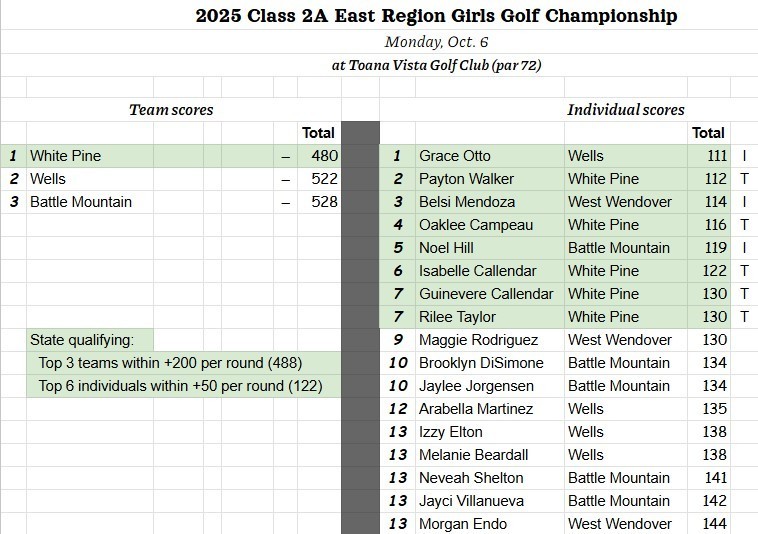Select the "Team scores" header cell
Image resolution: width=758 pixels, height=534 pixels.
coord(171,110)
